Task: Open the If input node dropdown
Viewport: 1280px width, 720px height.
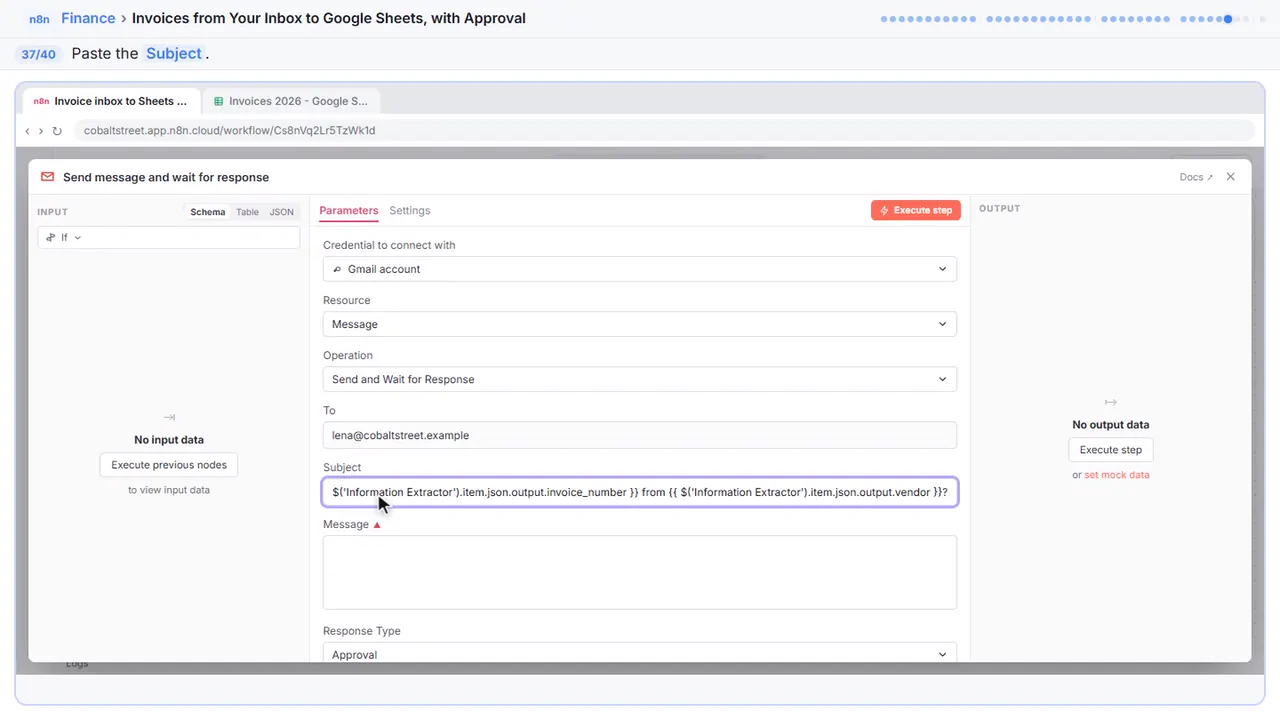Action: point(169,237)
